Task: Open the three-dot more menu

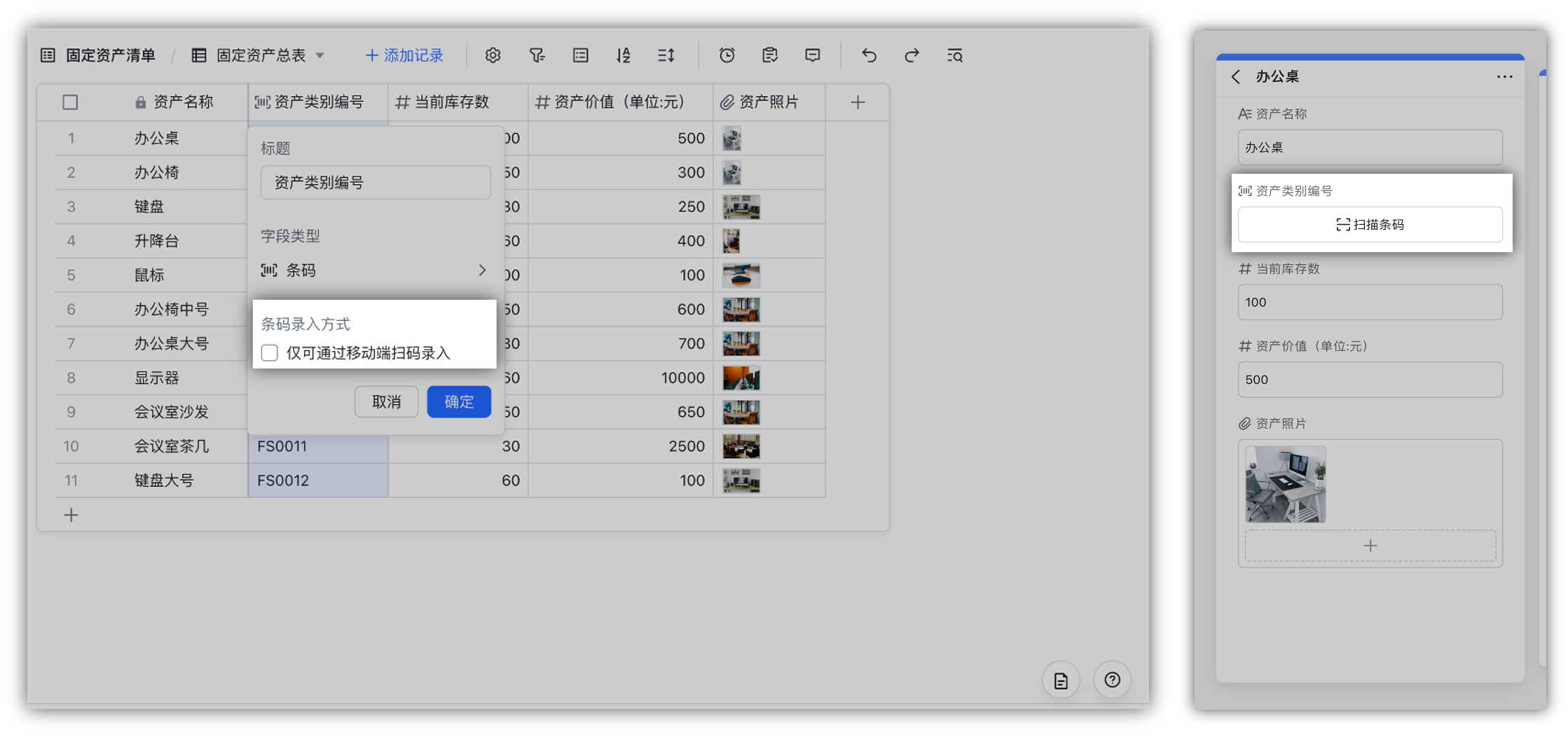Action: coord(1504,77)
